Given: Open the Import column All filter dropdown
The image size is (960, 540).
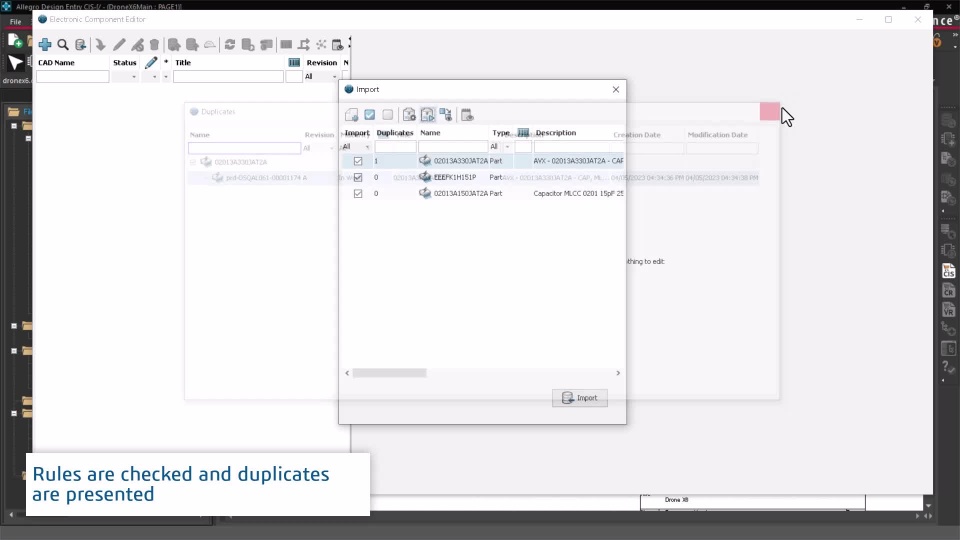Looking at the screenshot, I should 367,147.
